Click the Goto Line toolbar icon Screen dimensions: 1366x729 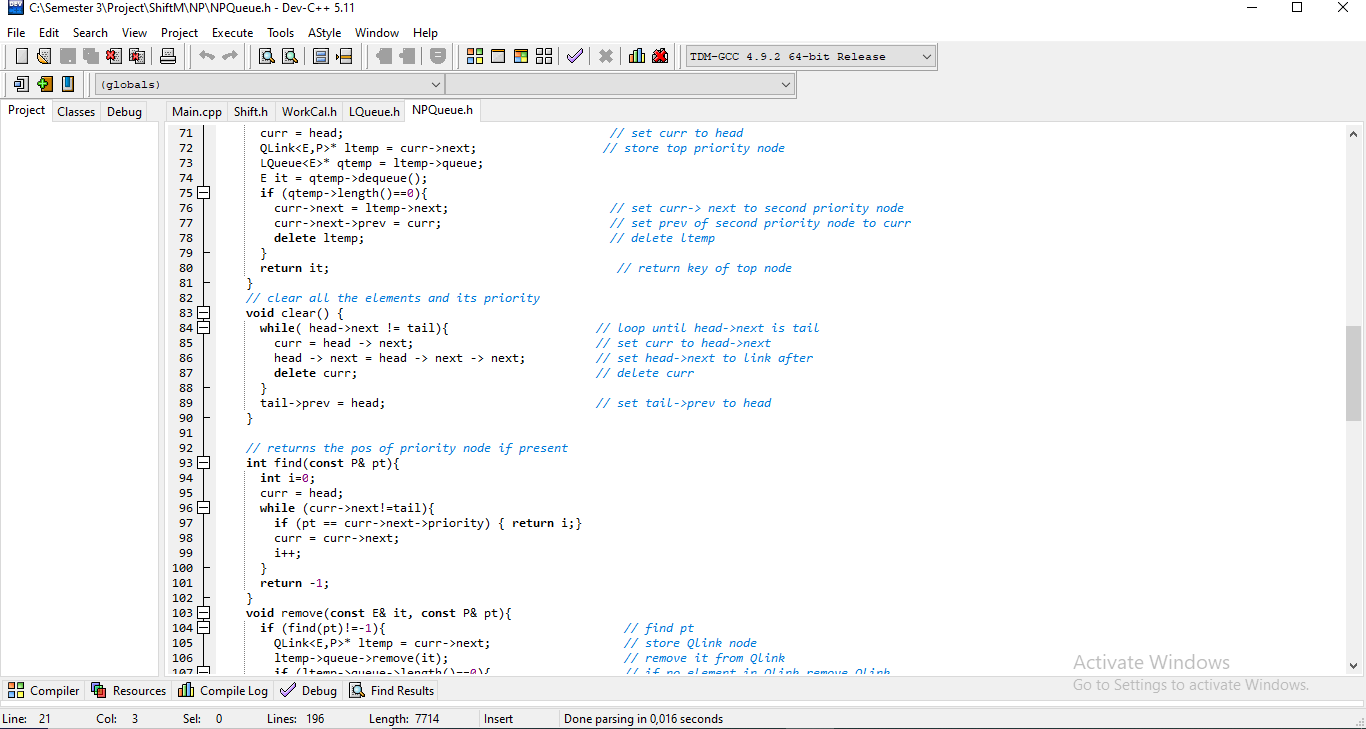point(344,56)
